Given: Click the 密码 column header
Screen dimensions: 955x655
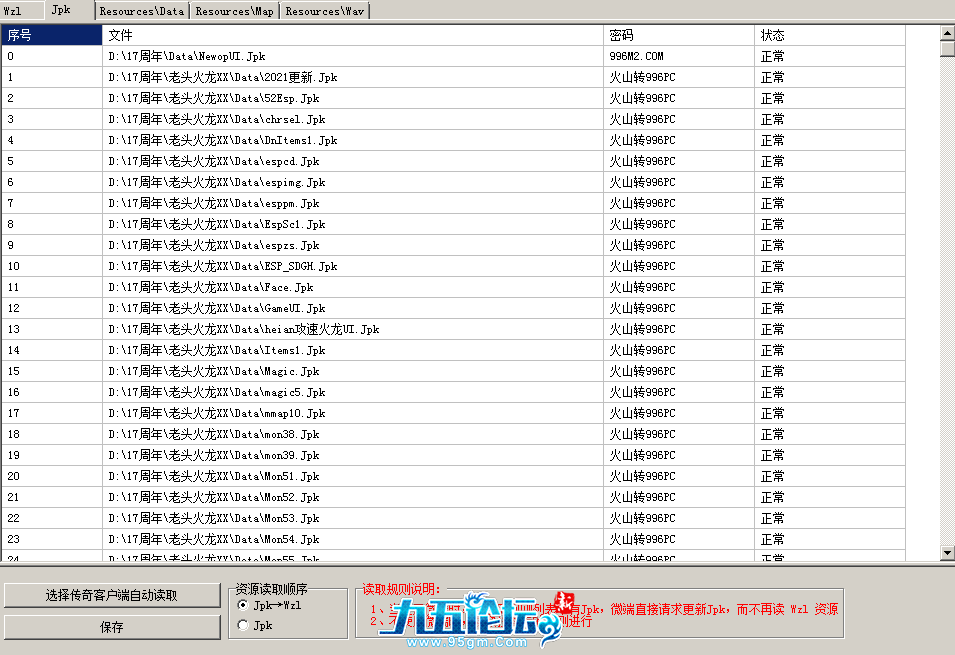Looking at the screenshot, I should (679, 35).
